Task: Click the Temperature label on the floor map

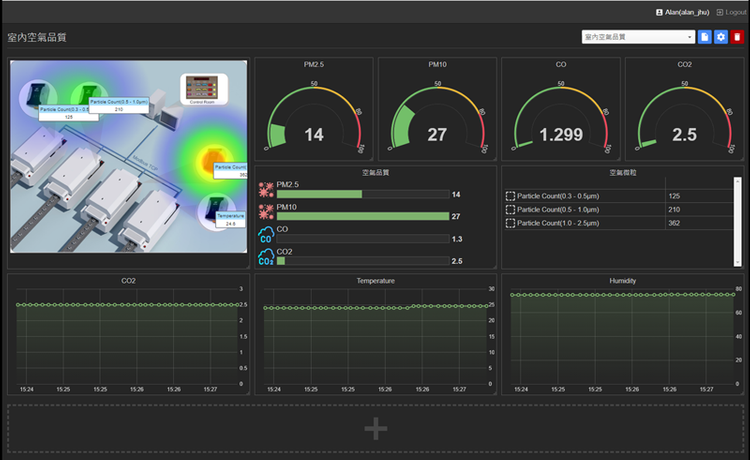Action: [x=230, y=215]
